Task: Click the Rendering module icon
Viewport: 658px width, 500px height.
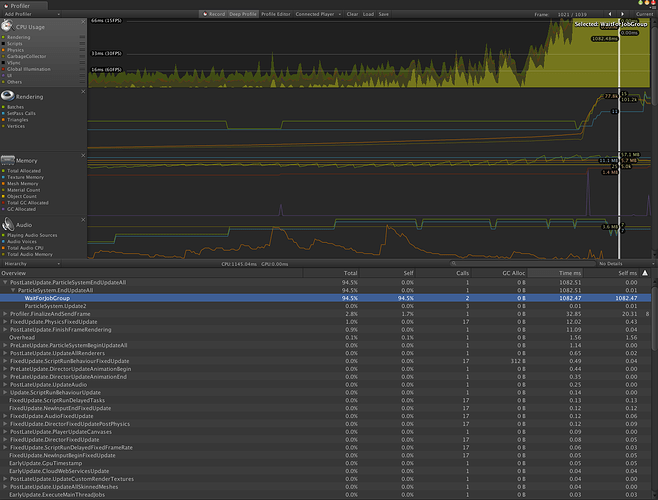Action: [8, 96]
